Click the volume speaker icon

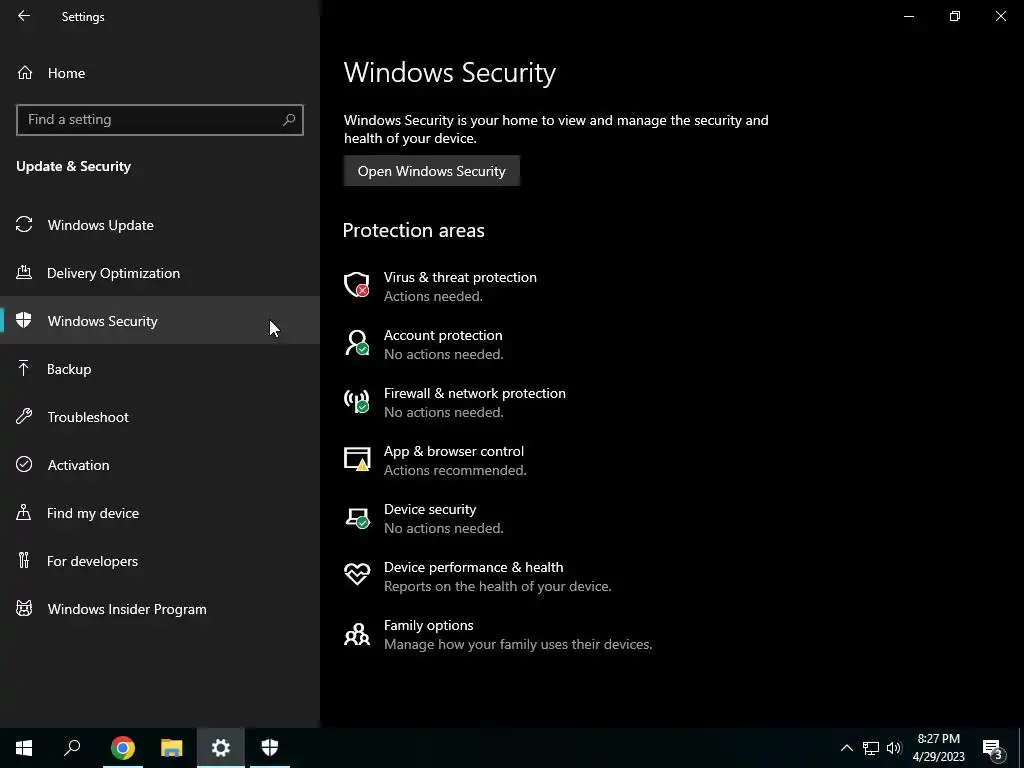pos(894,748)
